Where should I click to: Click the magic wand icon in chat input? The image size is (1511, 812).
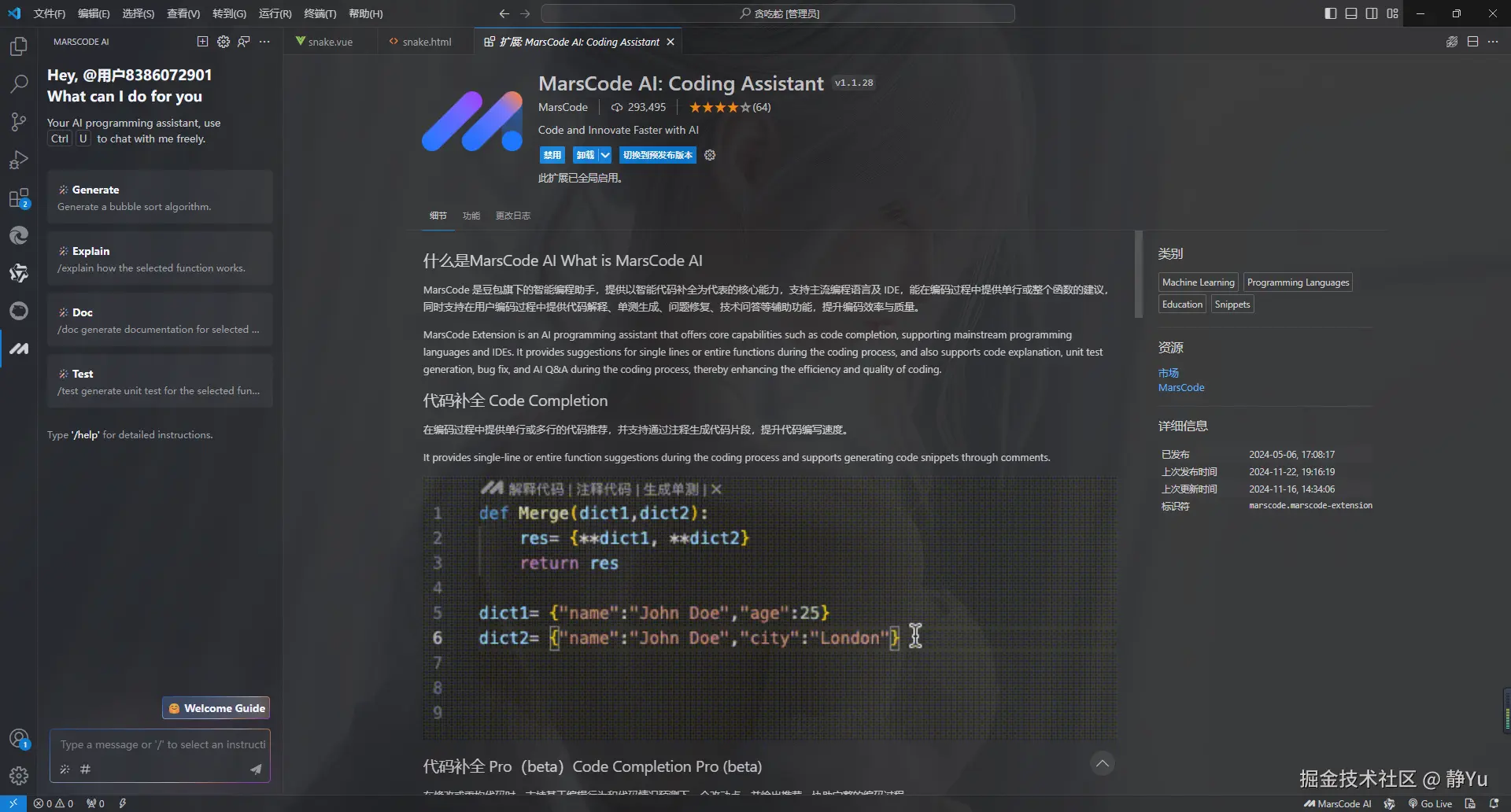tap(65, 769)
